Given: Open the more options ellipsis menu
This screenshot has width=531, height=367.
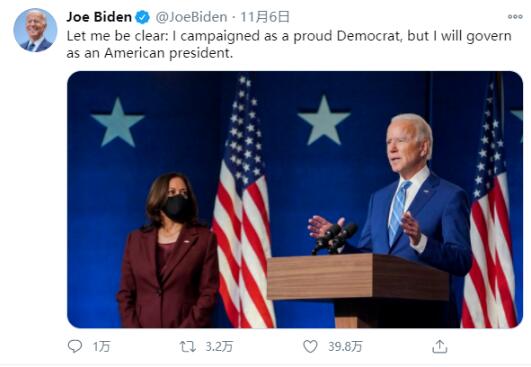Looking at the screenshot, I should point(515,17).
